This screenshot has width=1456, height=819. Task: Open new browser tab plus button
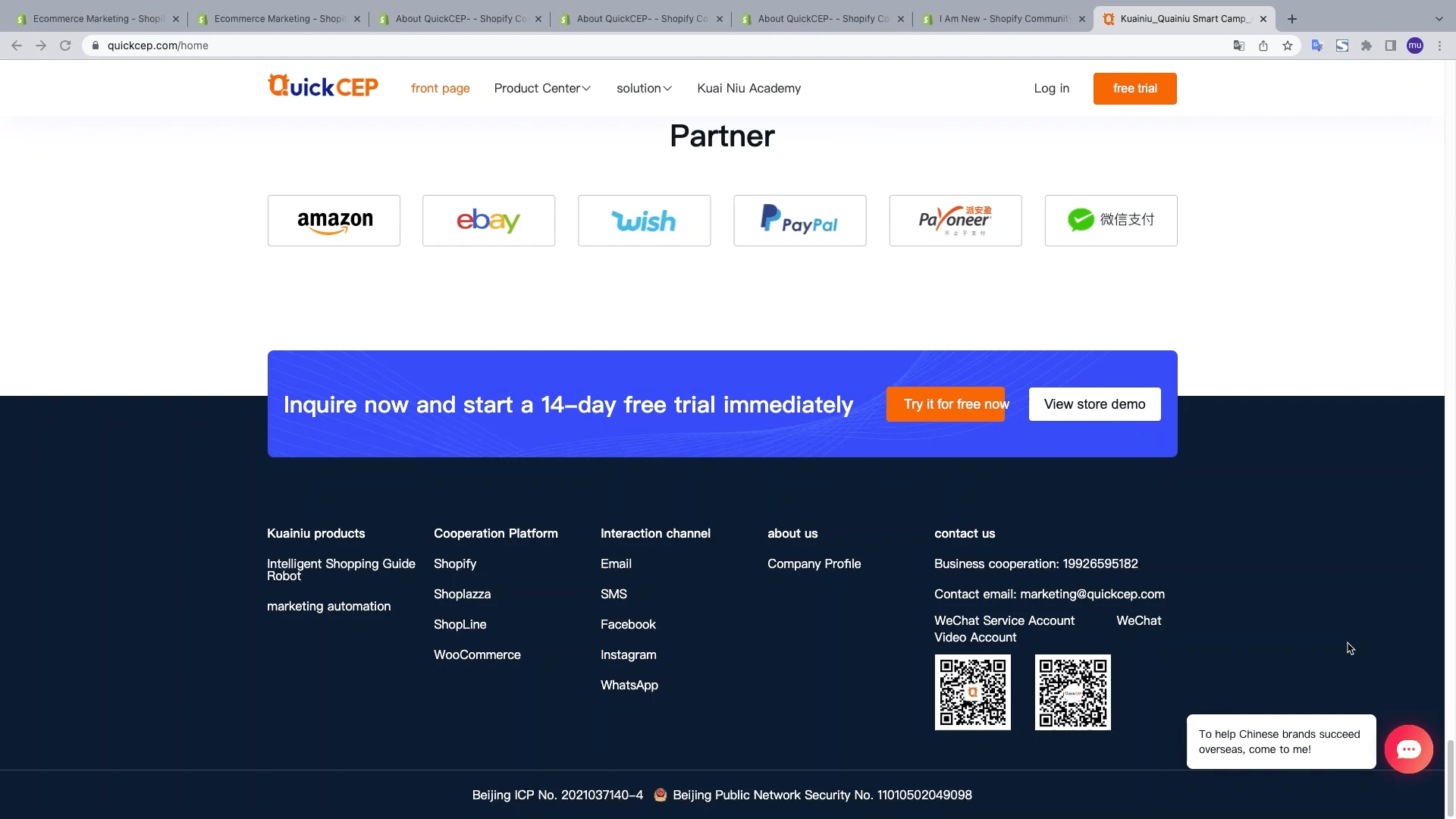coord(1292,19)
